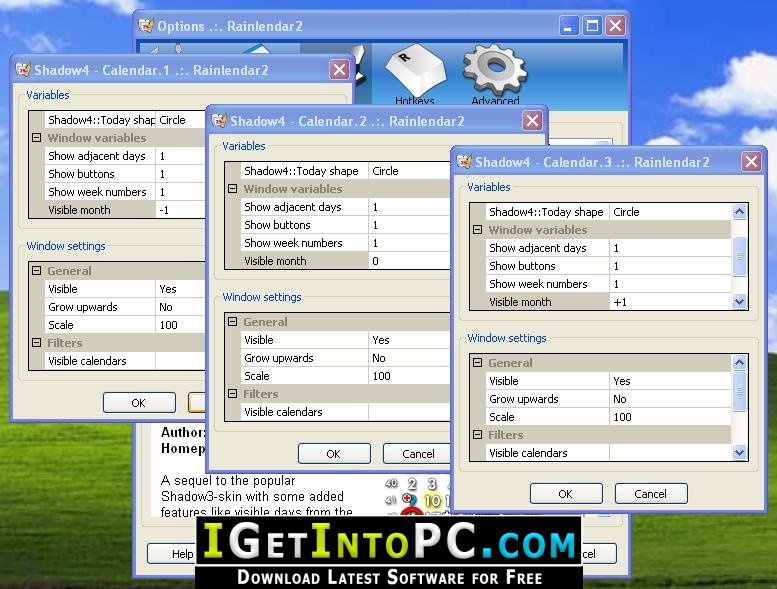
Task: Click Calendar.2 window title icon
Action: [x=219, y=120]
